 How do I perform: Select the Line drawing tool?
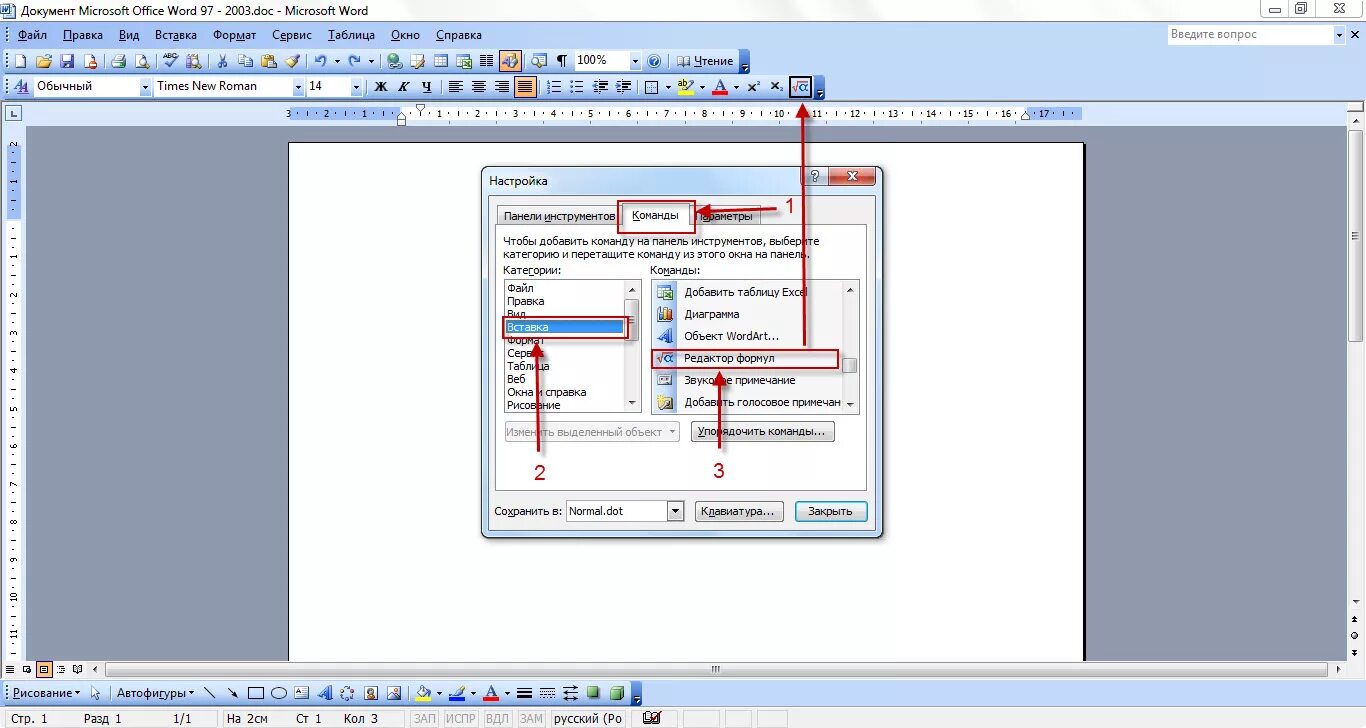click(x=209, y=693)
